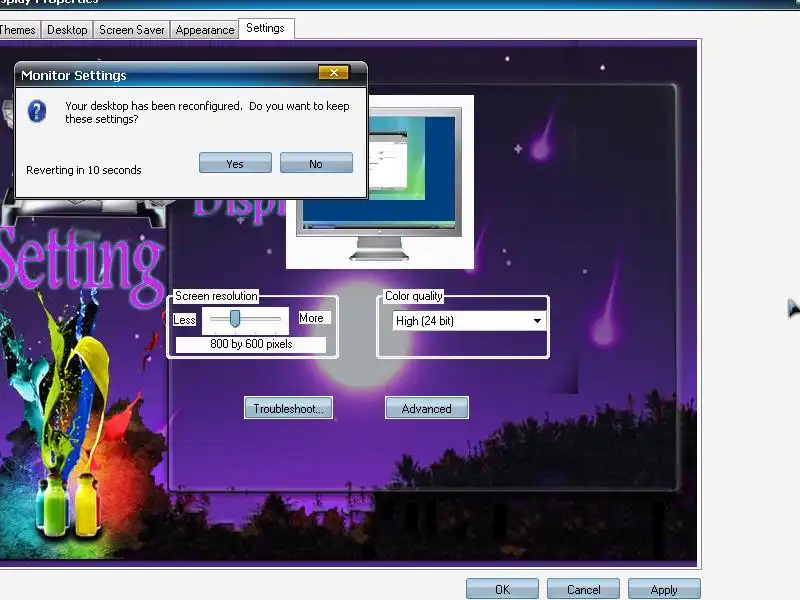Apply the display settings
The image size is (800, 600).
664,589
